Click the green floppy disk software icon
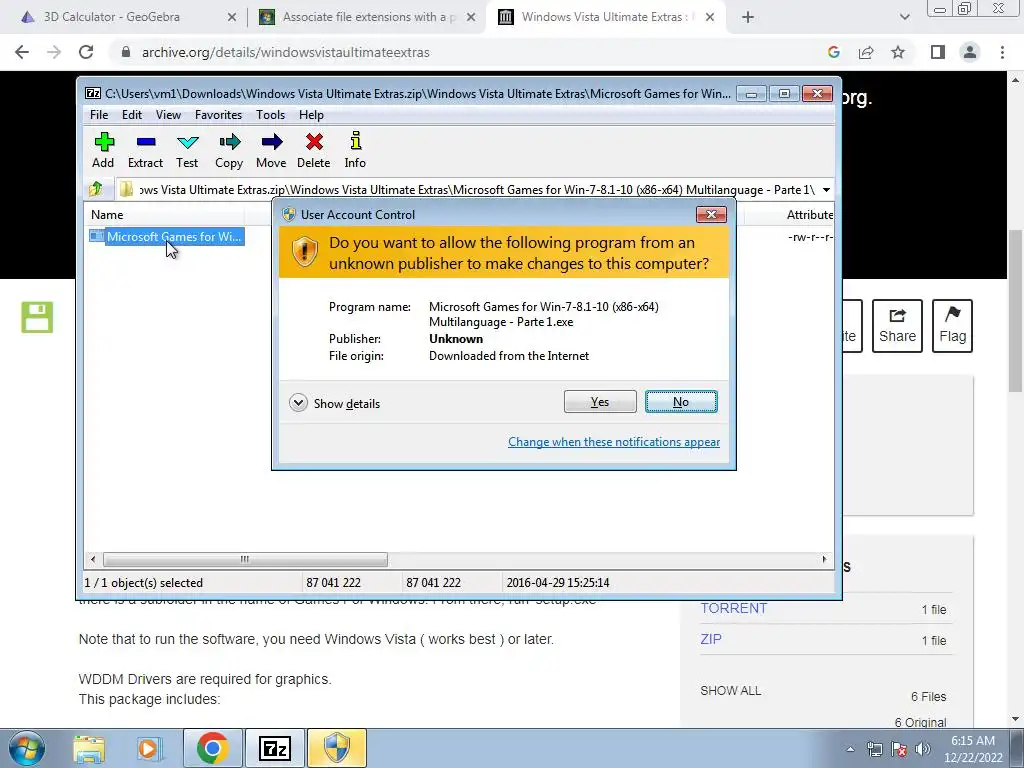The width and height of the screenshot is (1024, 768). click(x=37, y=317)
